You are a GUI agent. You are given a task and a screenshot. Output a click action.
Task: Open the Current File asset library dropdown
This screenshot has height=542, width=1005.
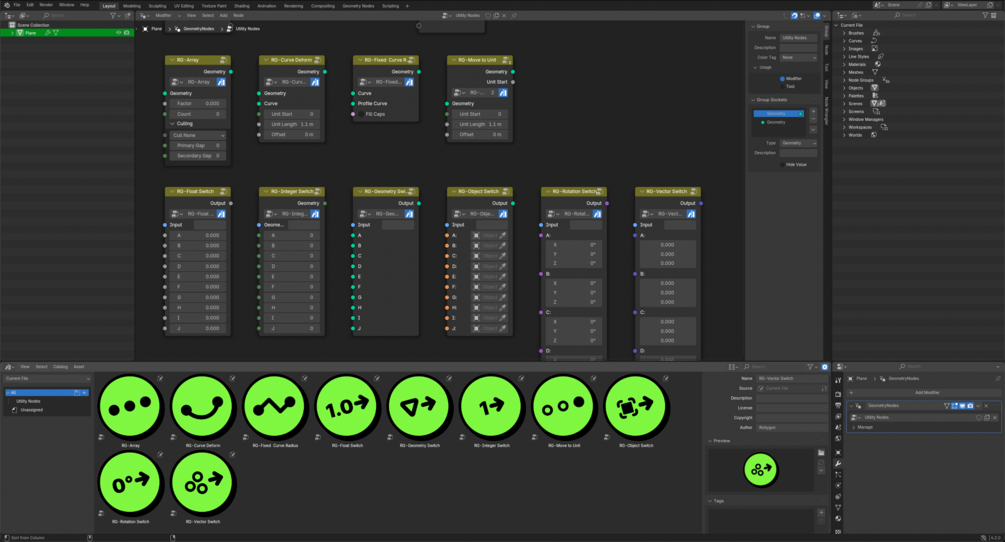tap(47, 379)
